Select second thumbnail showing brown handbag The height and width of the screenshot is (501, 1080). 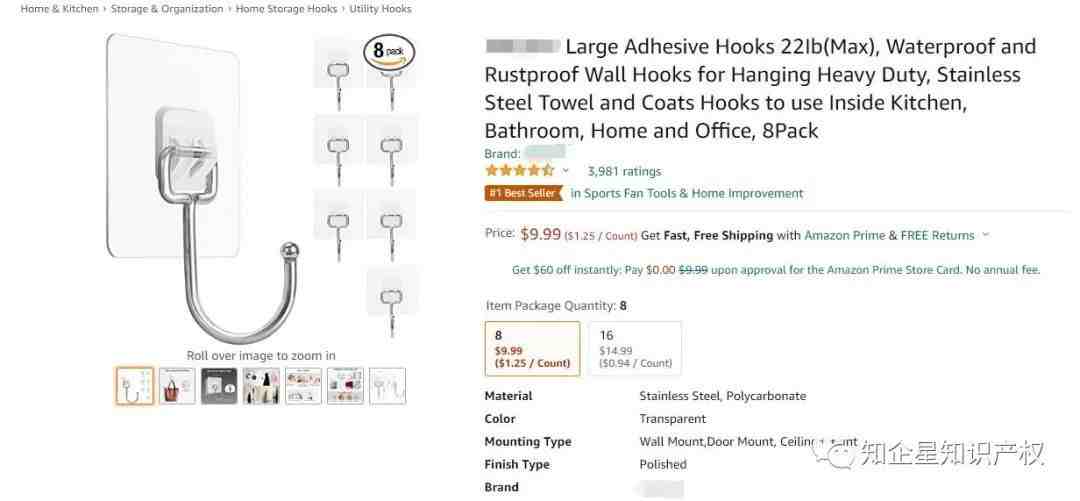point(177,385)
